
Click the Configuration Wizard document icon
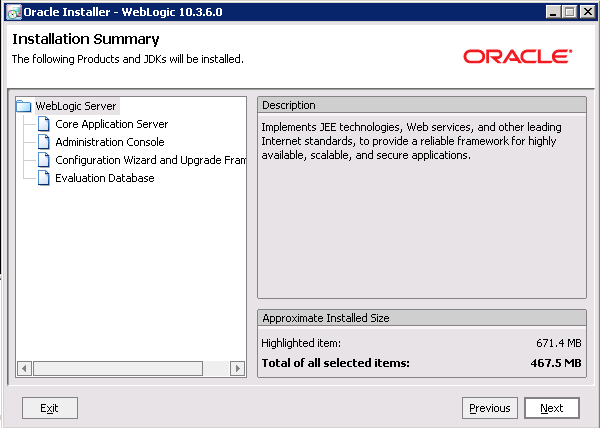click(x=44, y=160)
